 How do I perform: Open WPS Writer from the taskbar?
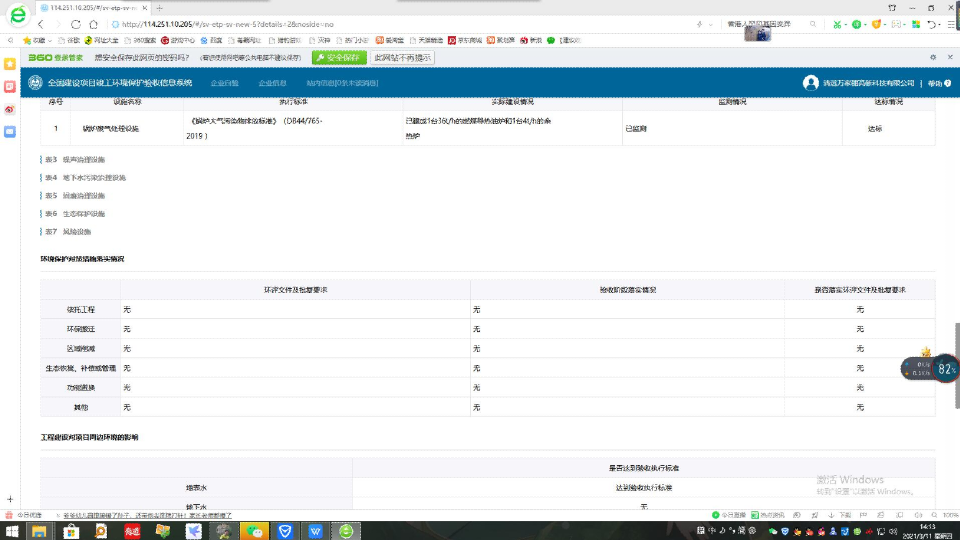coord(315,530)
